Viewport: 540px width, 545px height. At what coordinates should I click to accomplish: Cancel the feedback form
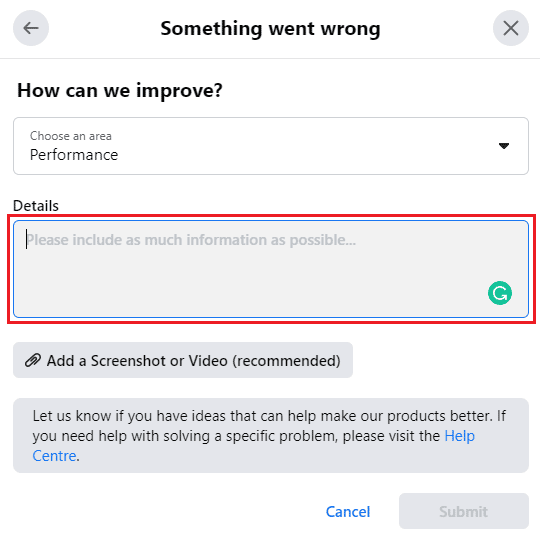point(348,512)
